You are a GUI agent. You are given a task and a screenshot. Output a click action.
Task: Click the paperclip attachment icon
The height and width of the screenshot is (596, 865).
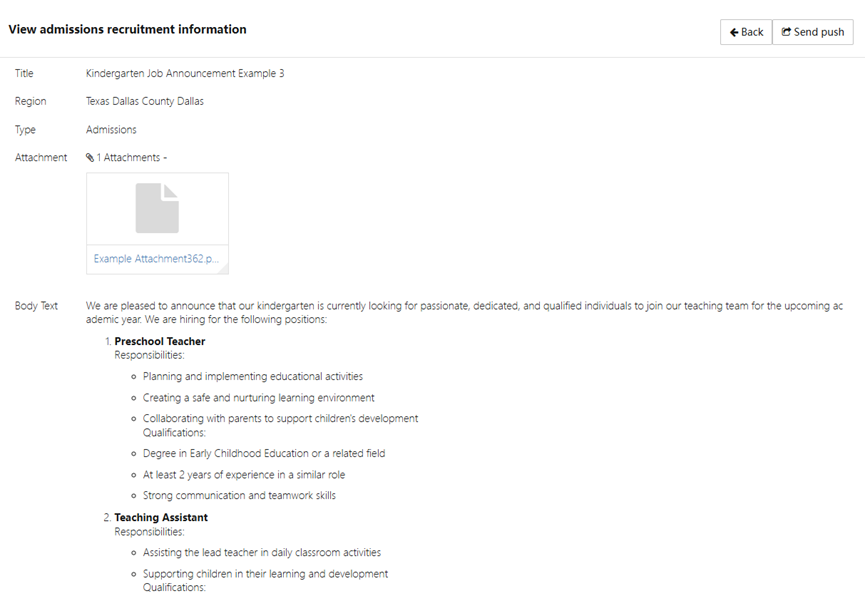pyautogui.click(x=90, y=158)
